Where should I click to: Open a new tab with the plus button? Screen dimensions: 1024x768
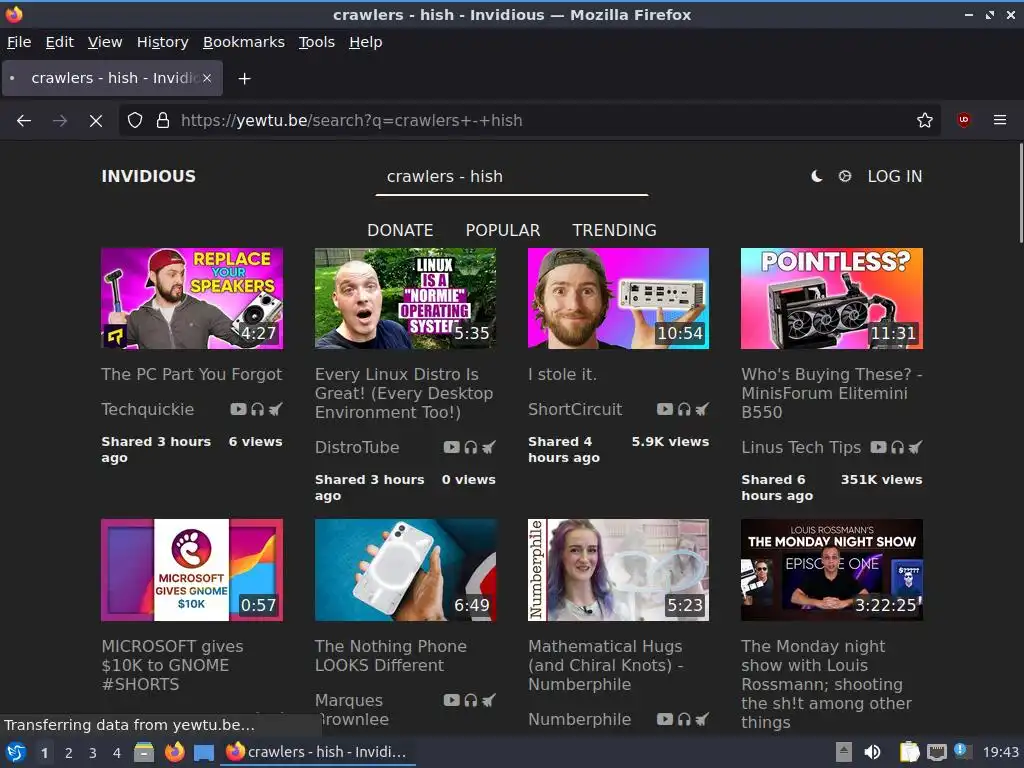pos(244,78)
